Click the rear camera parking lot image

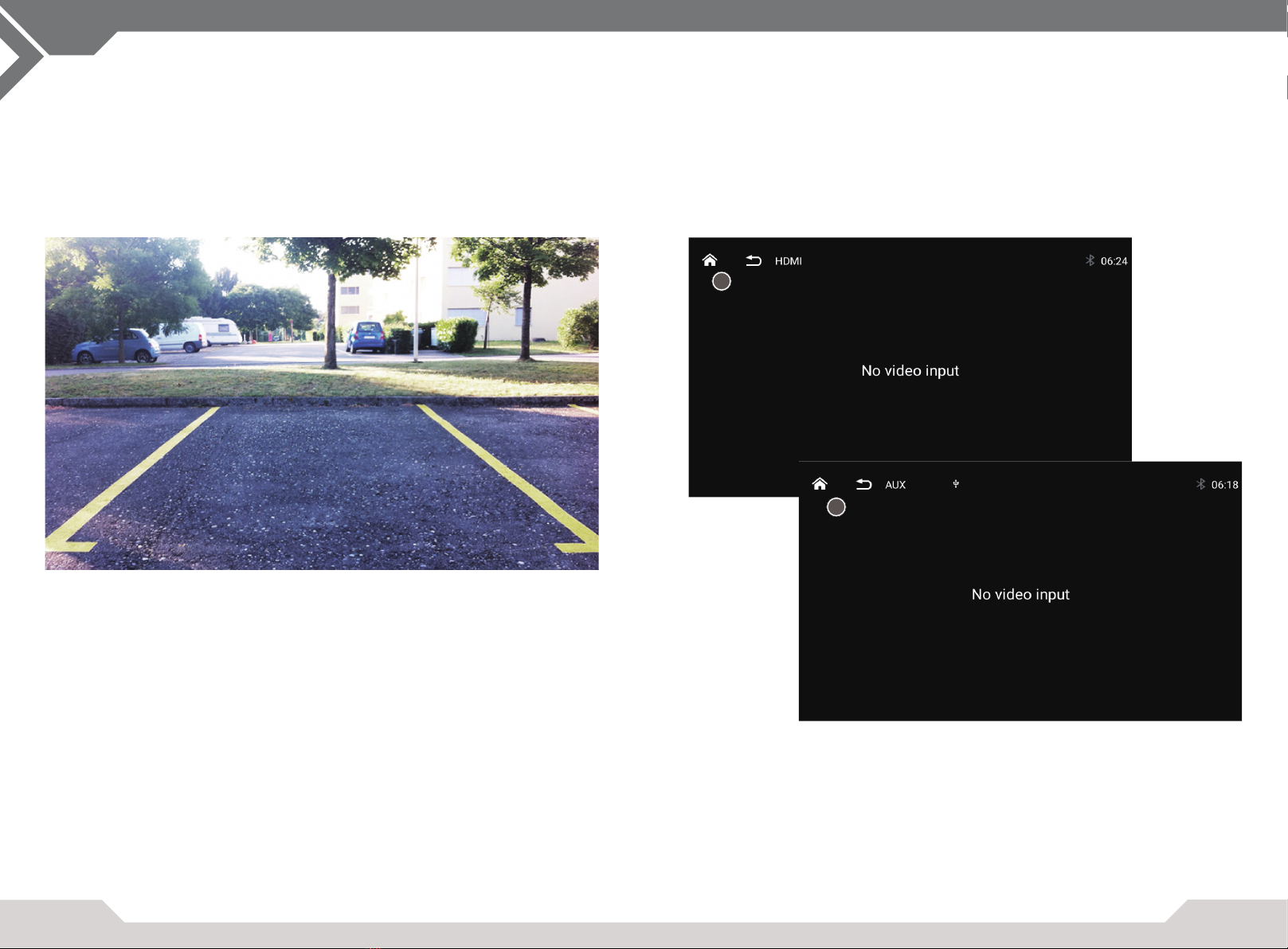(322, 404)
